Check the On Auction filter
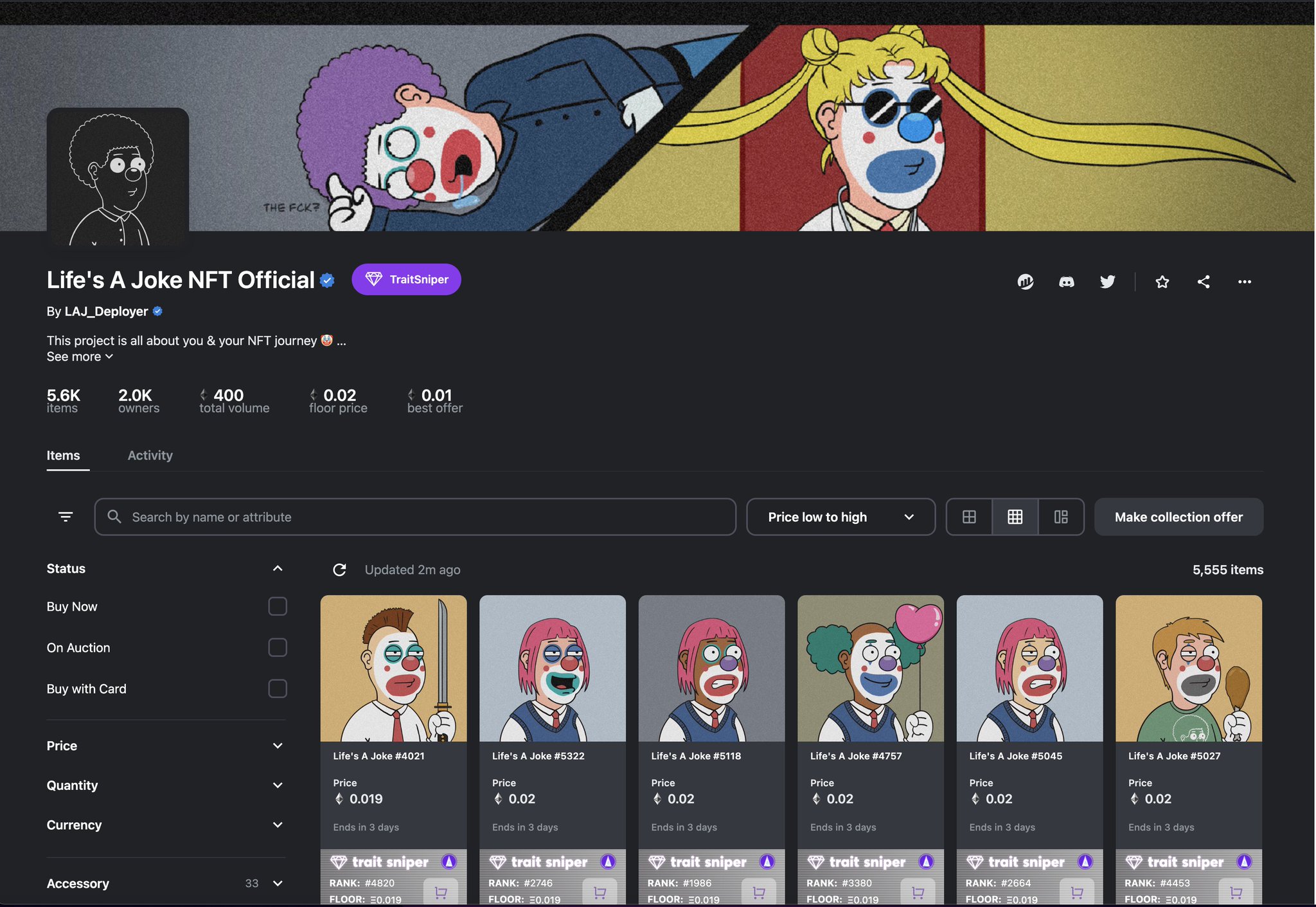Viewport: 1316px width, 907px height. tap(277, 647)
